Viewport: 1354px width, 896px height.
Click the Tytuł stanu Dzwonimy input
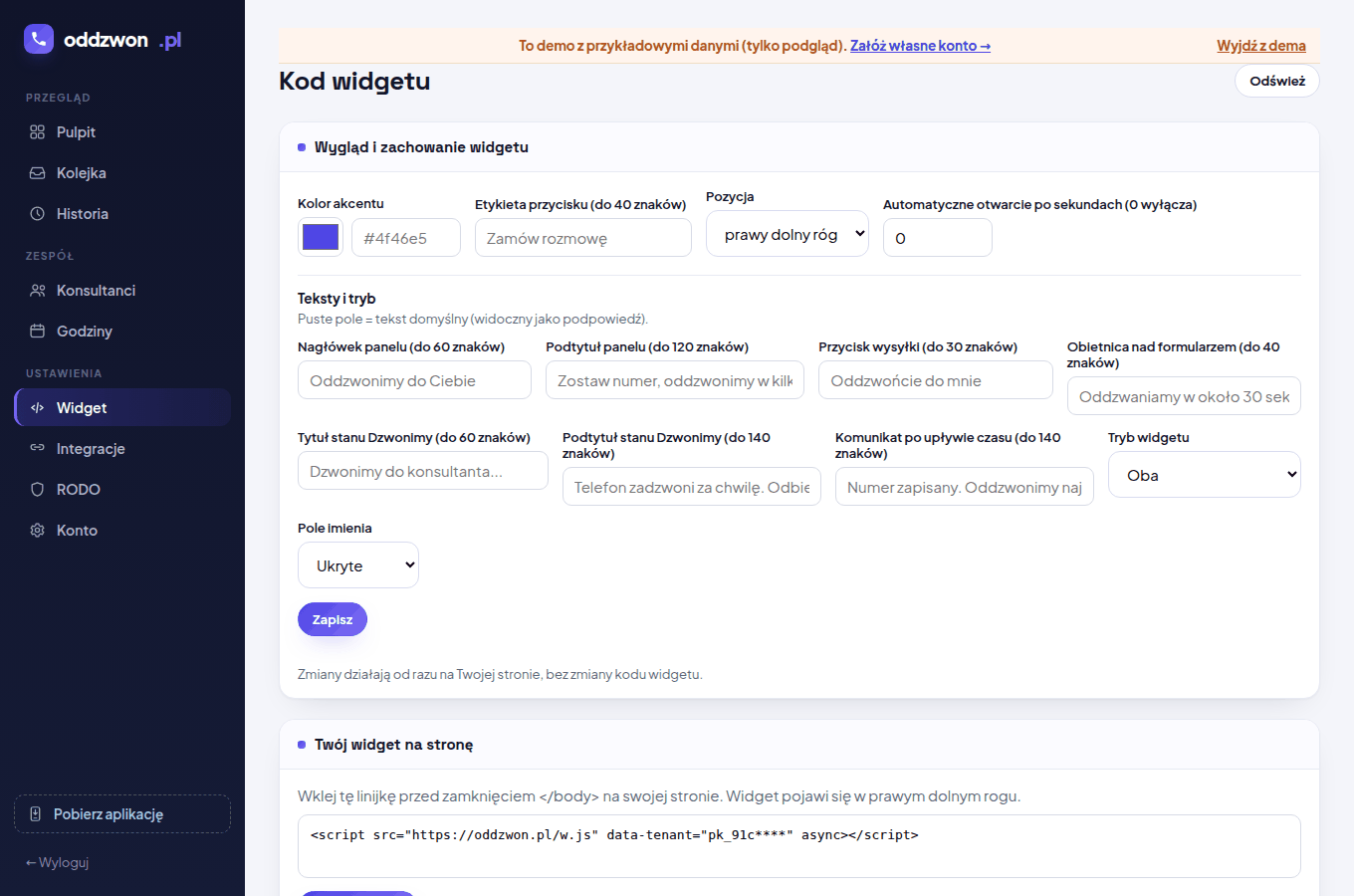pos(423,471)
